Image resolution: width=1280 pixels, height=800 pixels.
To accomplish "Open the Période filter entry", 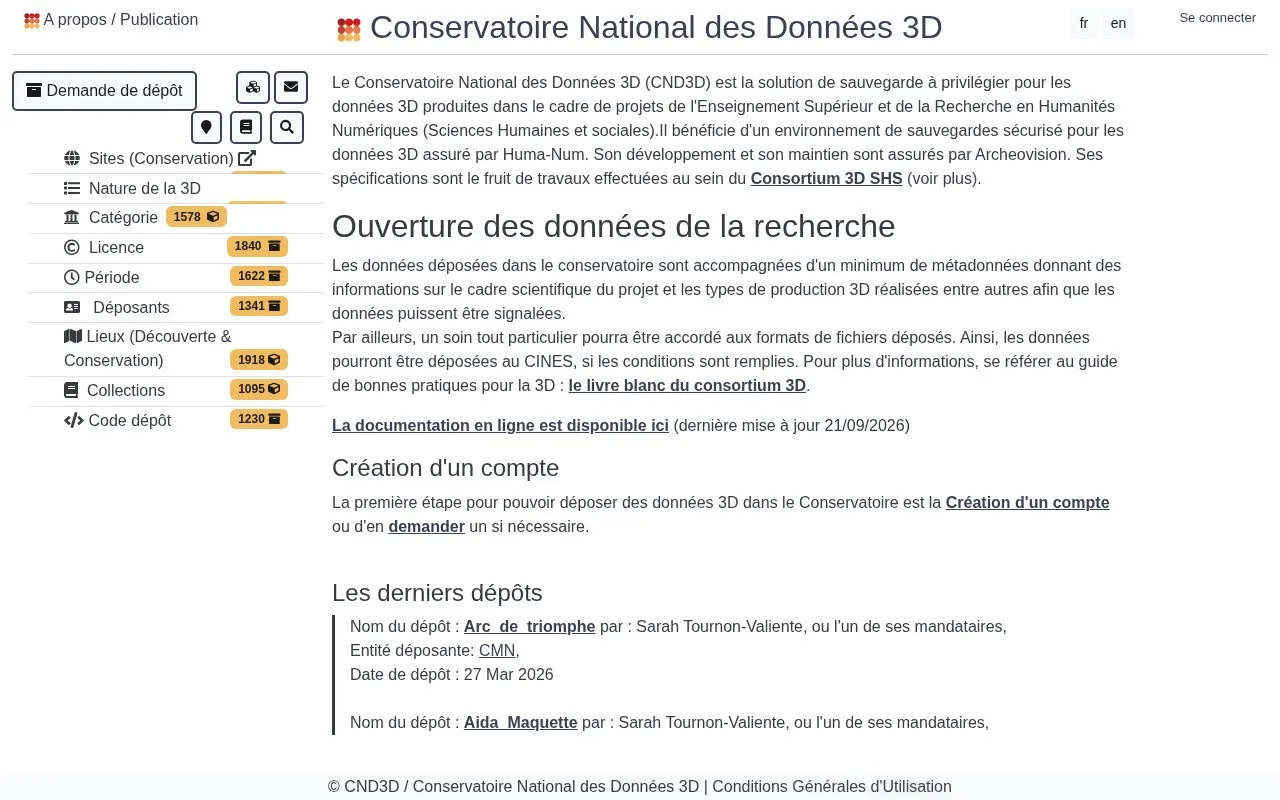I will (x=112, y=277).
